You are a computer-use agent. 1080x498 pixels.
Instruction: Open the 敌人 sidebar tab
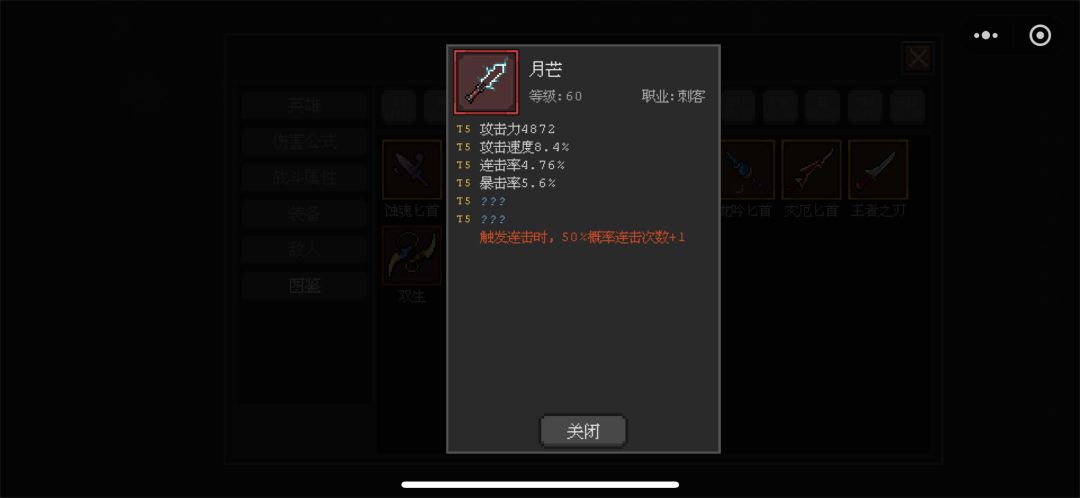[x=304, y=249]
